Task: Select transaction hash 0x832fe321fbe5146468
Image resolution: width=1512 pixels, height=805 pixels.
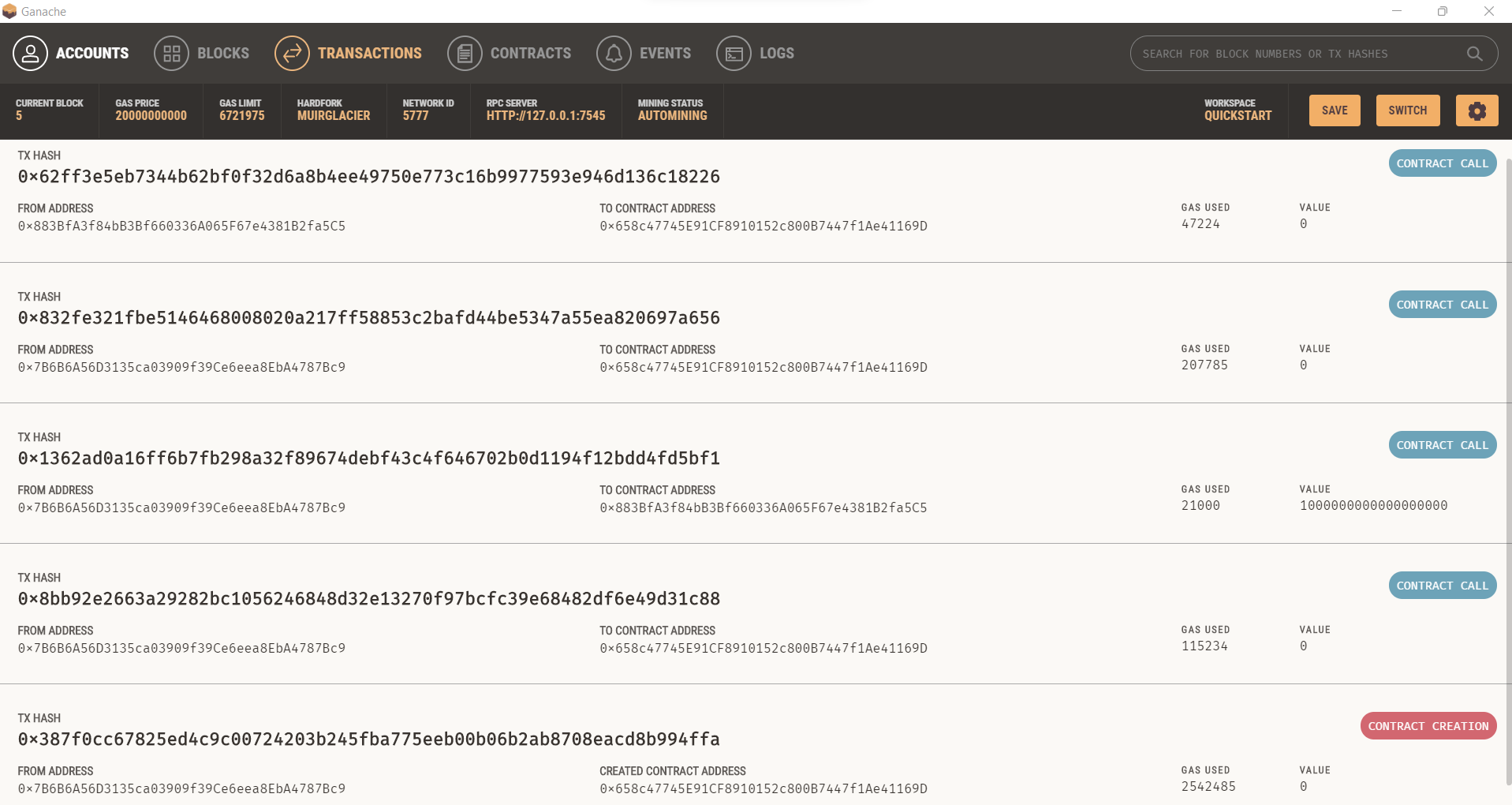Action: [368, 317]
